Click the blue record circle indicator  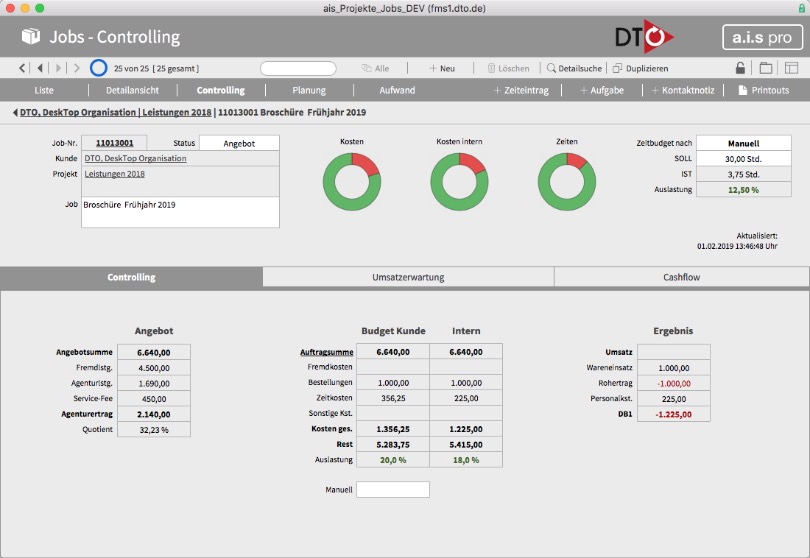[98, 68]
